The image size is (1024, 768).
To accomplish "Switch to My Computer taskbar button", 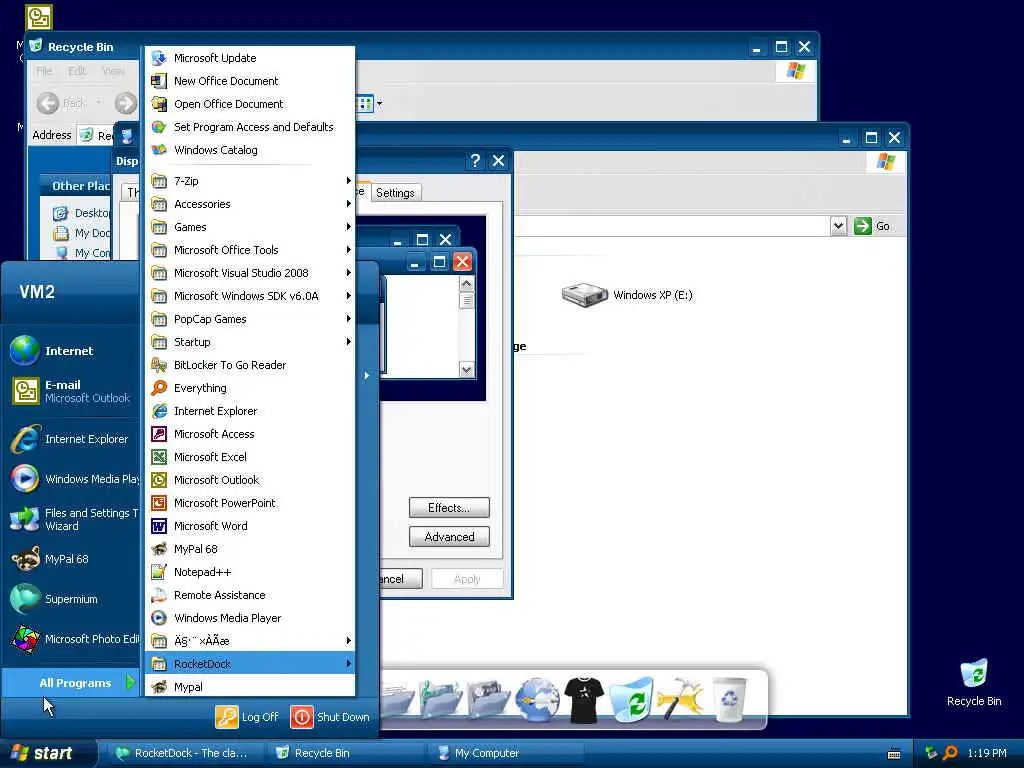I will [x=505, y=753].
